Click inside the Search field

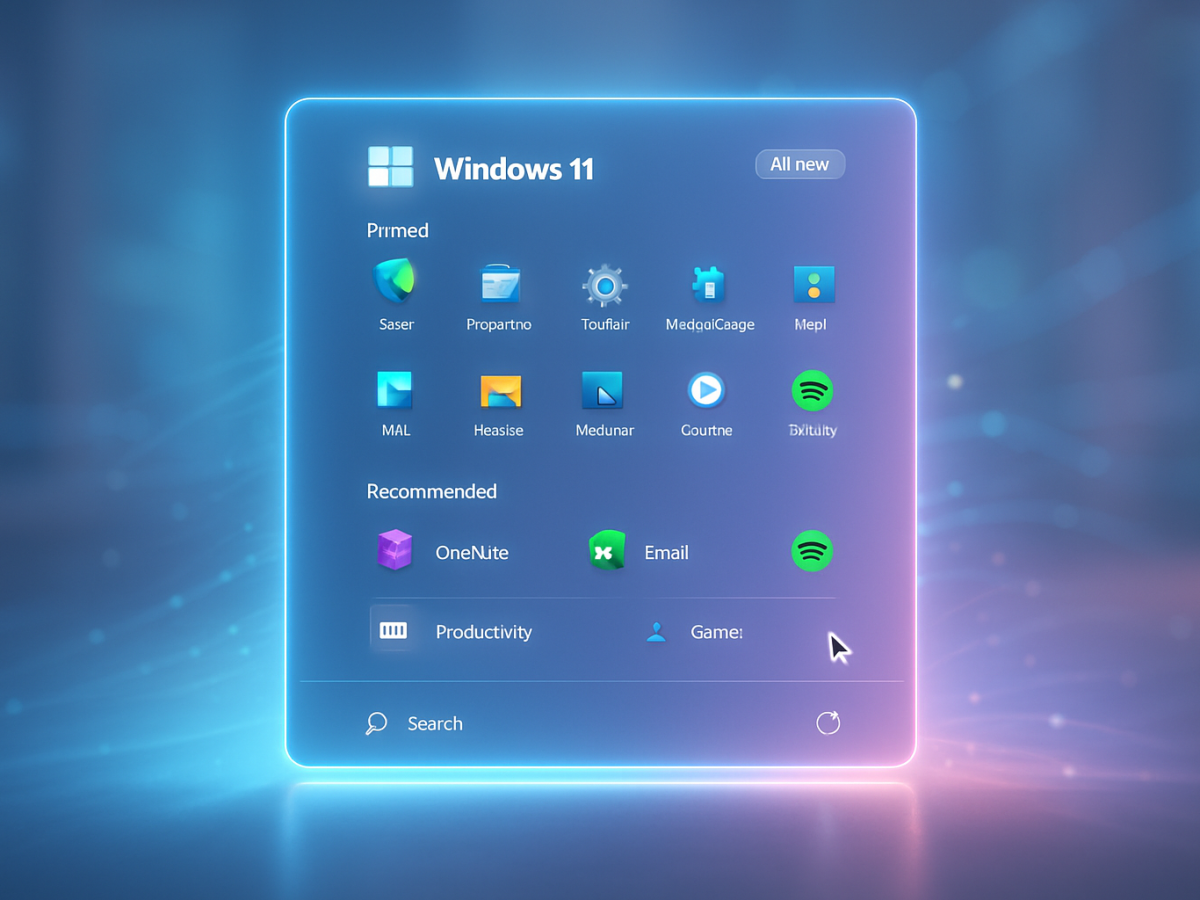[x=435, y=723]
